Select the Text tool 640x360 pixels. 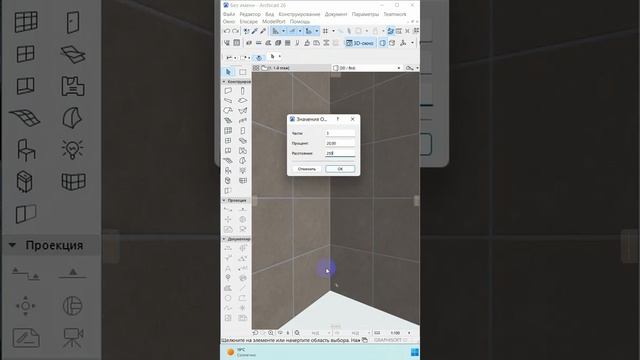(x=228, y=268)
